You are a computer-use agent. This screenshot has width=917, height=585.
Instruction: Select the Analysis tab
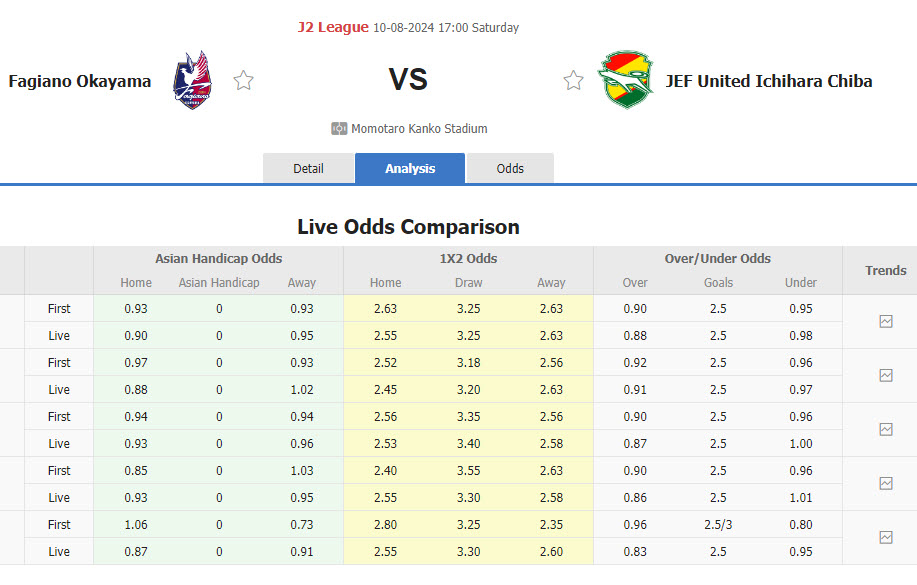point(410,169)
